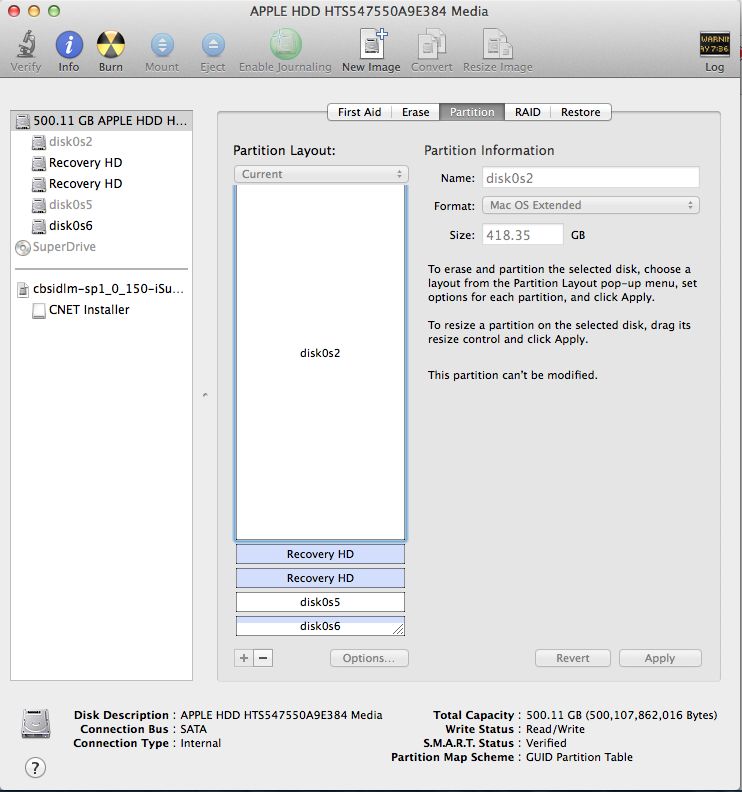Select disk0s5 block in partition map
The width and height of the screenshot is (742, 792).
320,602
